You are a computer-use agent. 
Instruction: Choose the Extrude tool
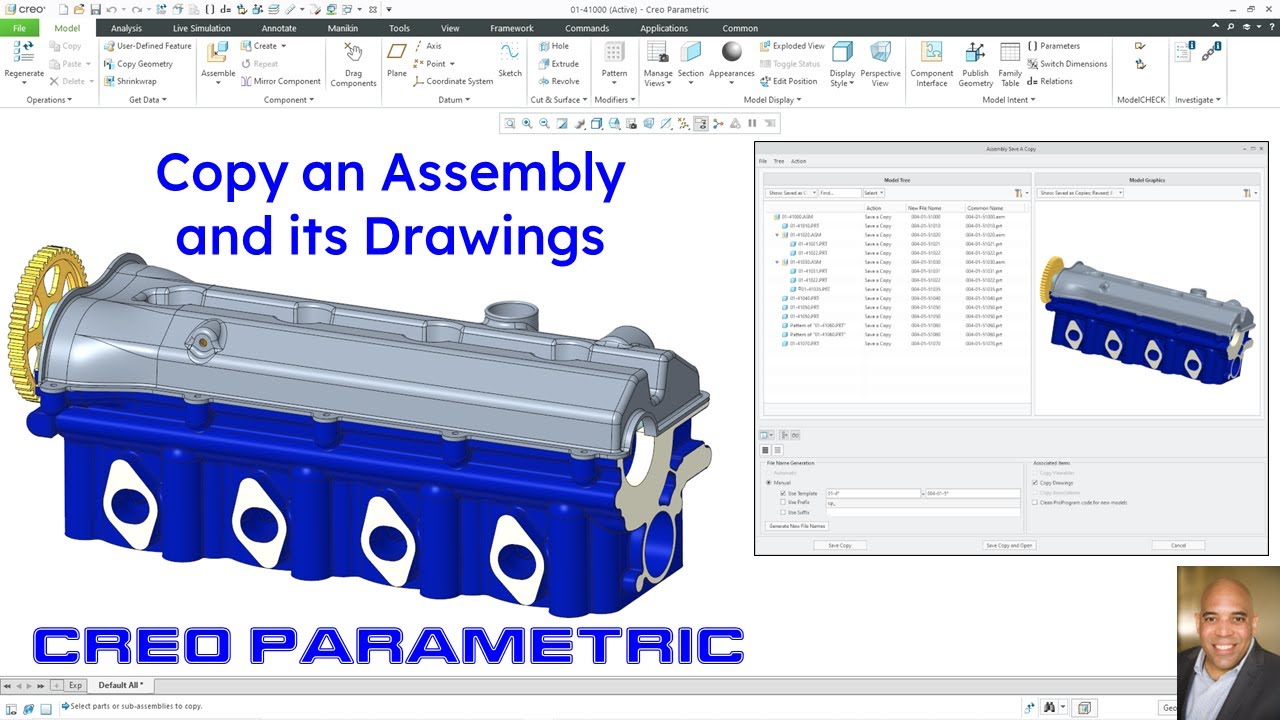click(x=558, y=64)
